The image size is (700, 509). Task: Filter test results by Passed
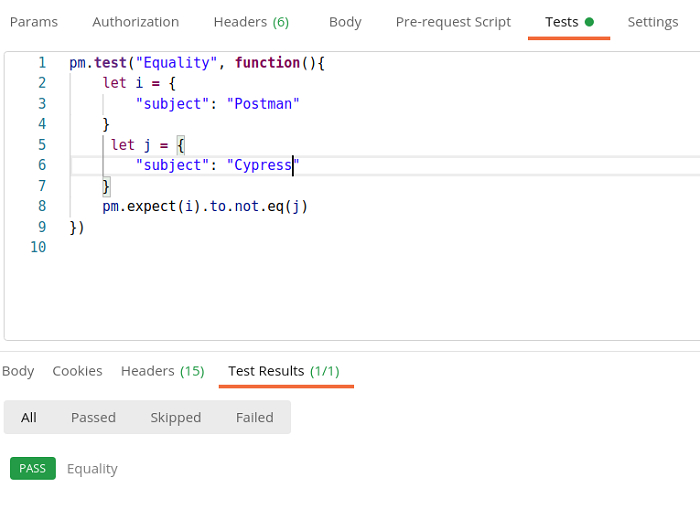pos(93,418)
